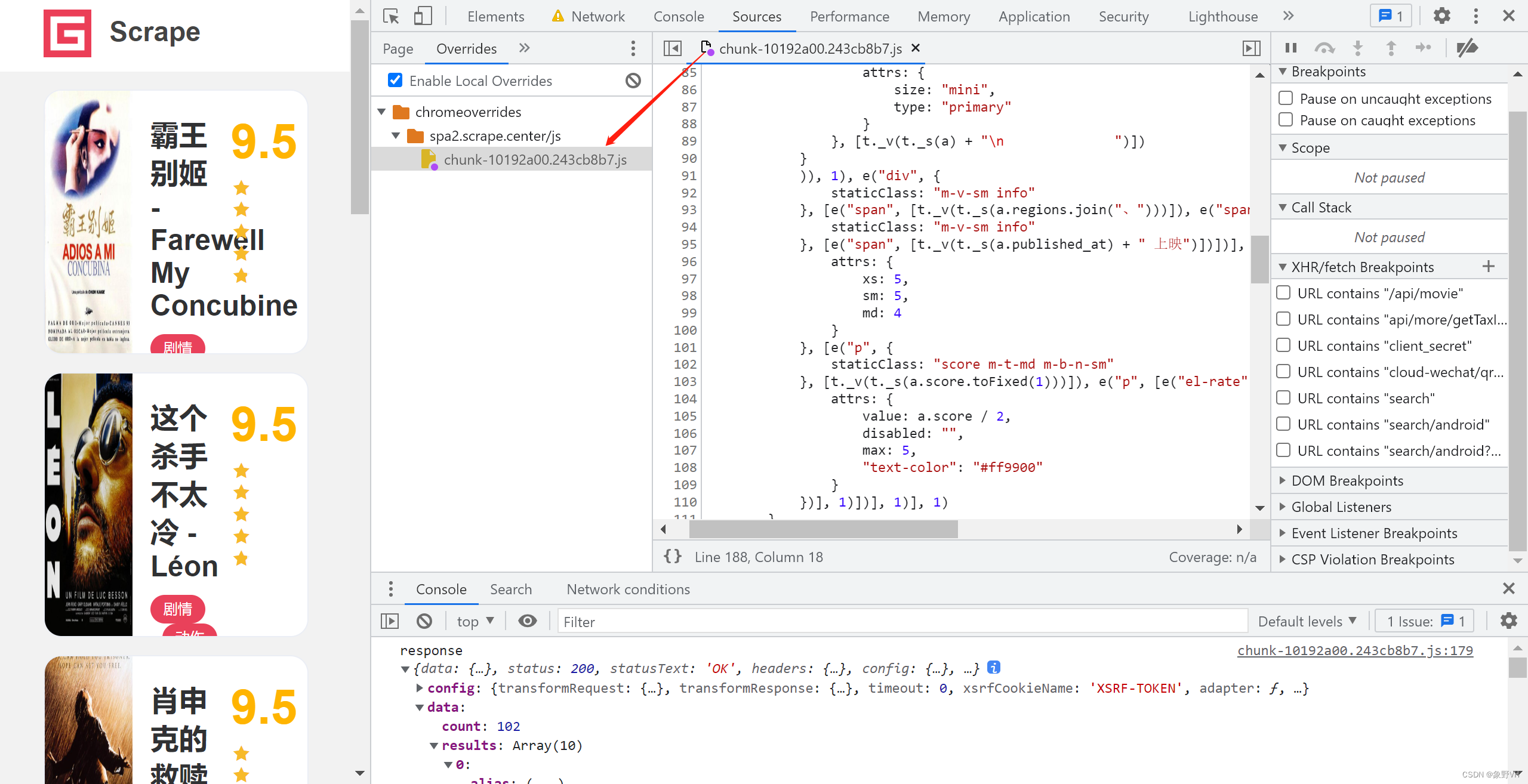
Task: Check URL contains "cloud-wechat/qr…" breakpoint
Action: pyautogui.click(x=1283, y=372)
